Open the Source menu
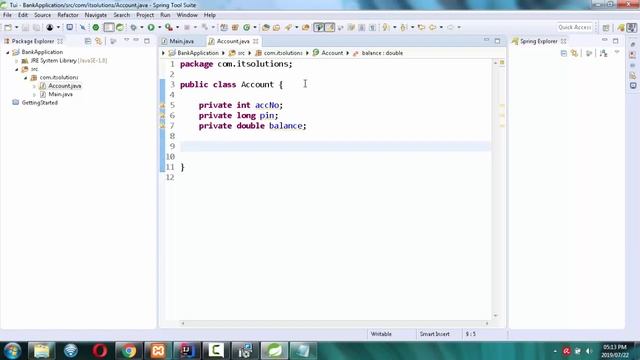 (x=42, y=15)
